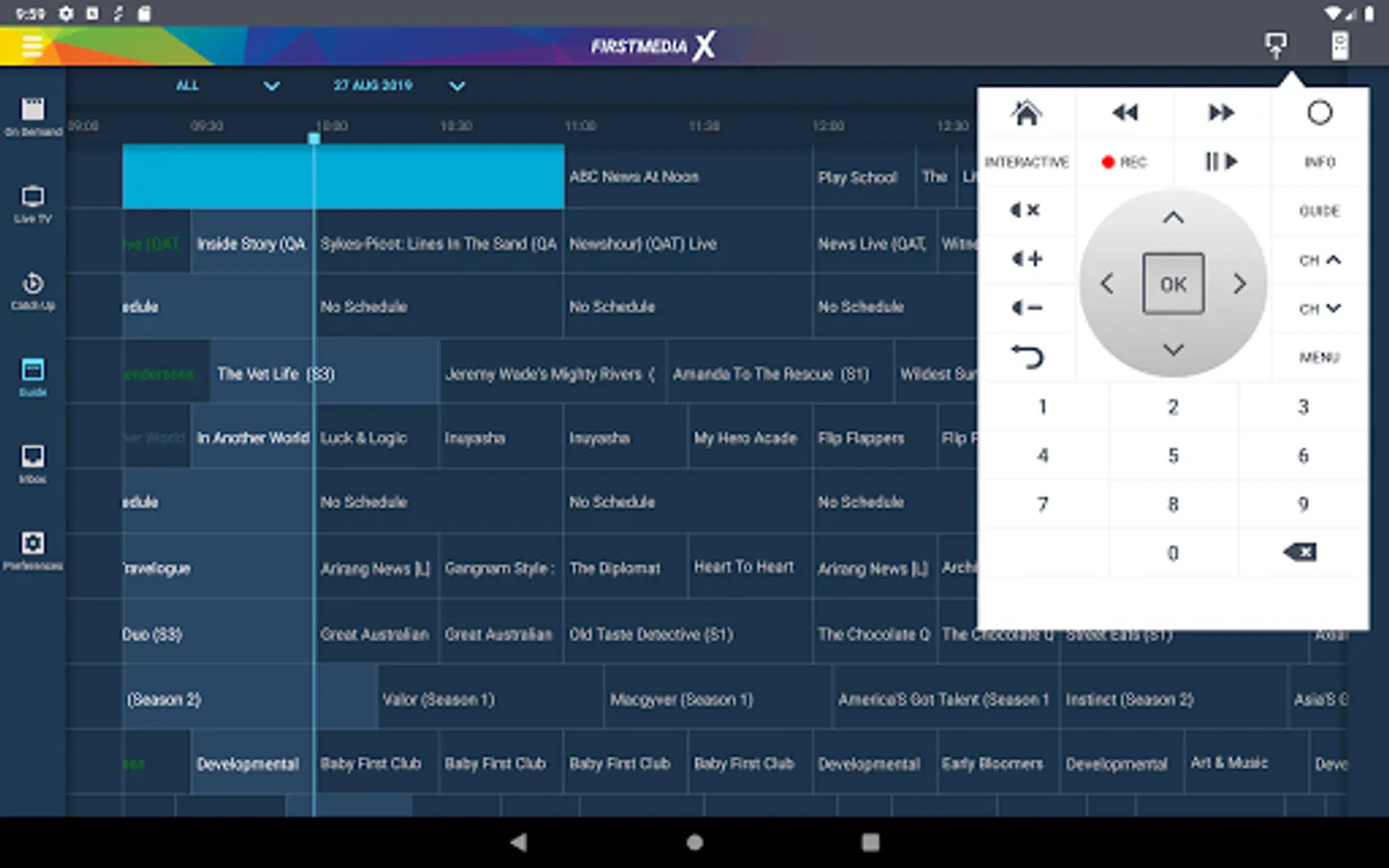The width and height of the screenshot is (1389, 868).
Task: Tap the remote control icon
Action: pos(1340,44)
